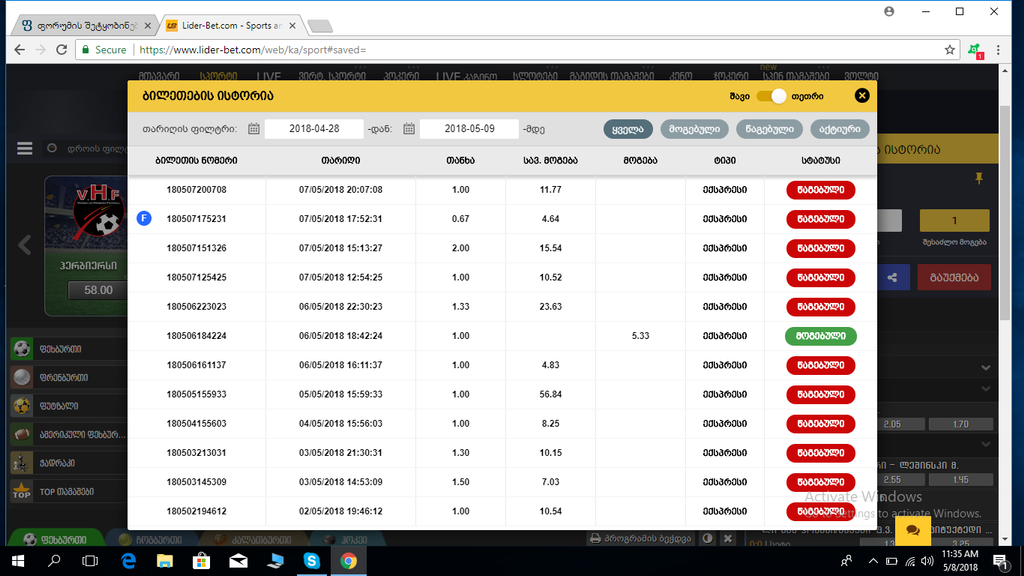The width and height of the screenshot is (1024, 576).
Task: Click status badge for ticket 180507200708
Action: pyautogui.click(x=821, y=190)
